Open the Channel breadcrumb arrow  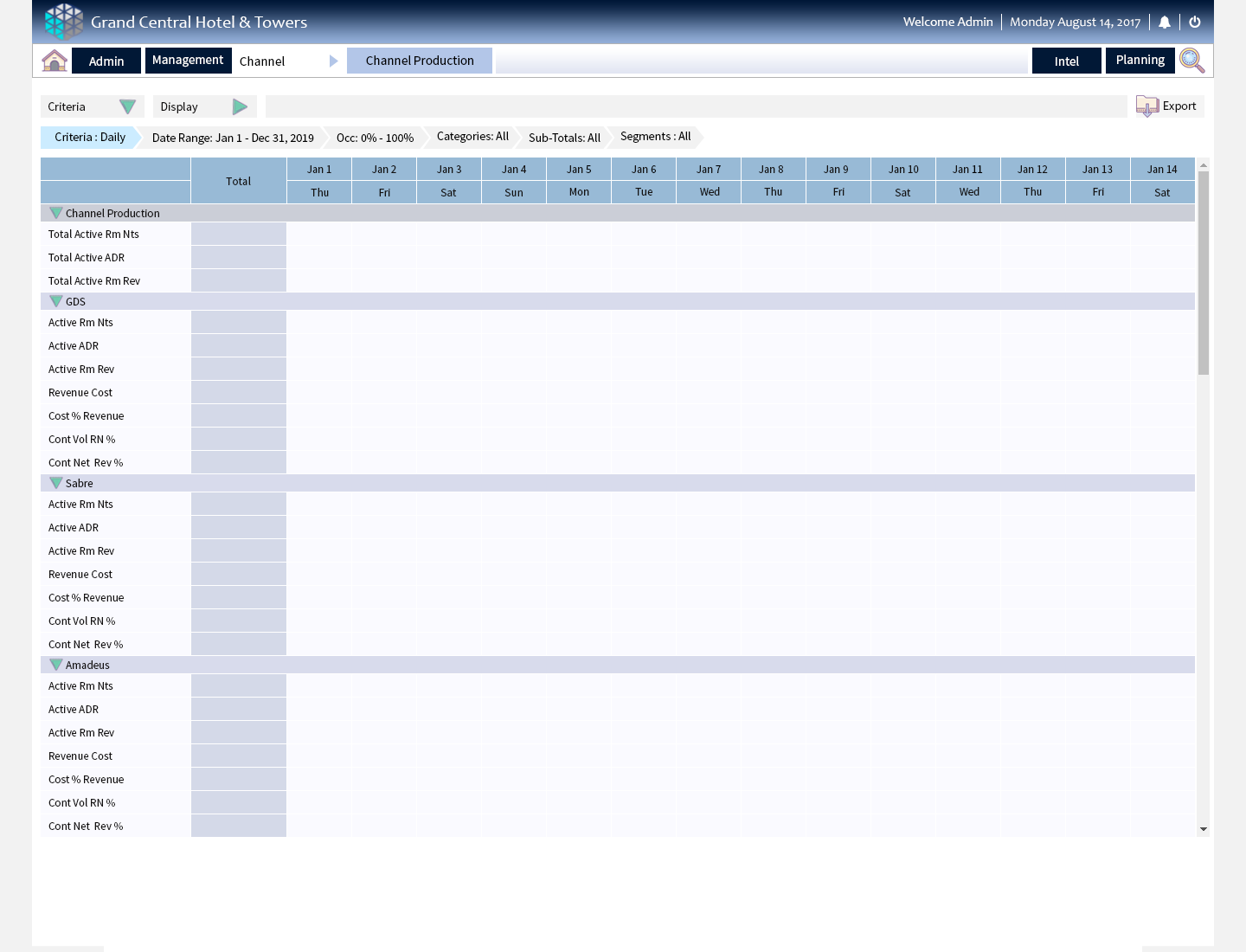[x=334, y=61]
